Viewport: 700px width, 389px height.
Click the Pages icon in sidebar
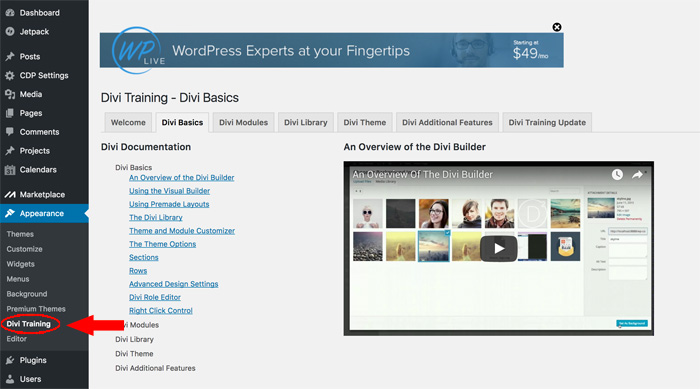click(10, 113)
